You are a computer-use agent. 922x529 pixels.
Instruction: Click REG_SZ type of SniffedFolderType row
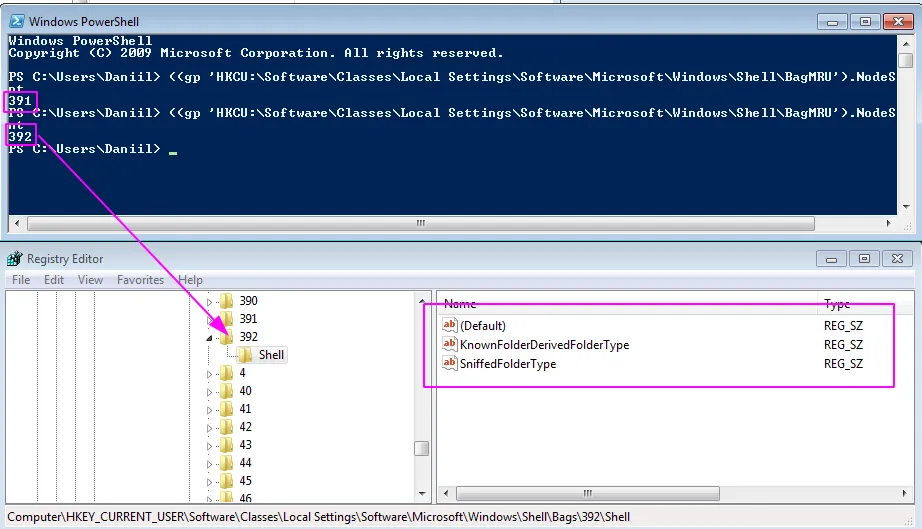pyautogui.click(x=843, y=364)
